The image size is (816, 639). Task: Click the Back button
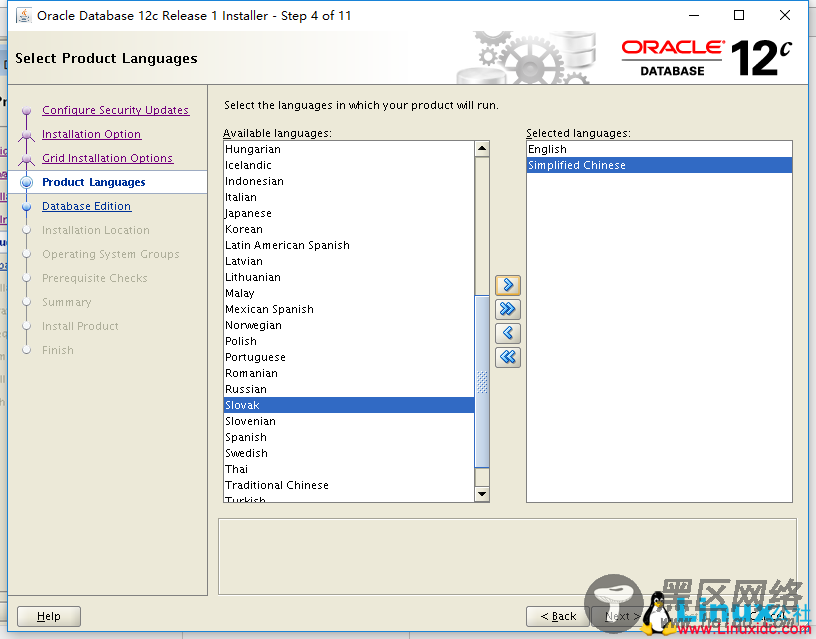click(x=558, y=616)
